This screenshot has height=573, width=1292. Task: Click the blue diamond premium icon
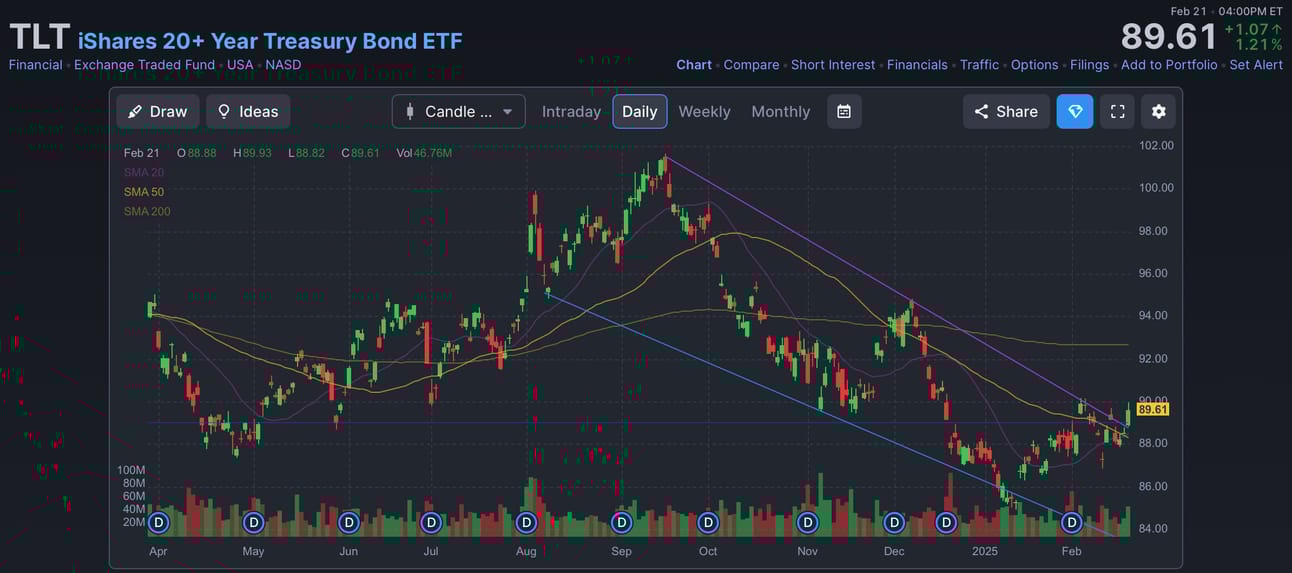pos(1075,112)
